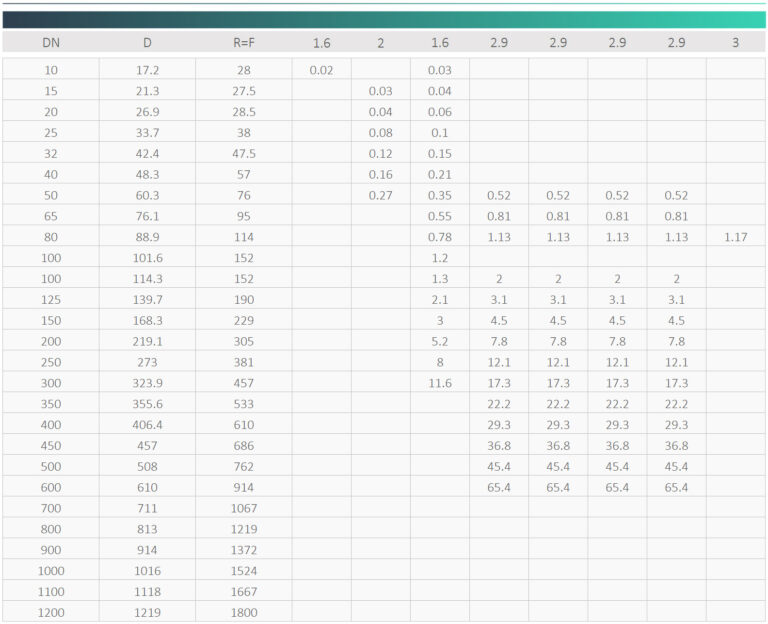Click the 5.2 cell in the DN 200 row

click(x=440, y=341)
